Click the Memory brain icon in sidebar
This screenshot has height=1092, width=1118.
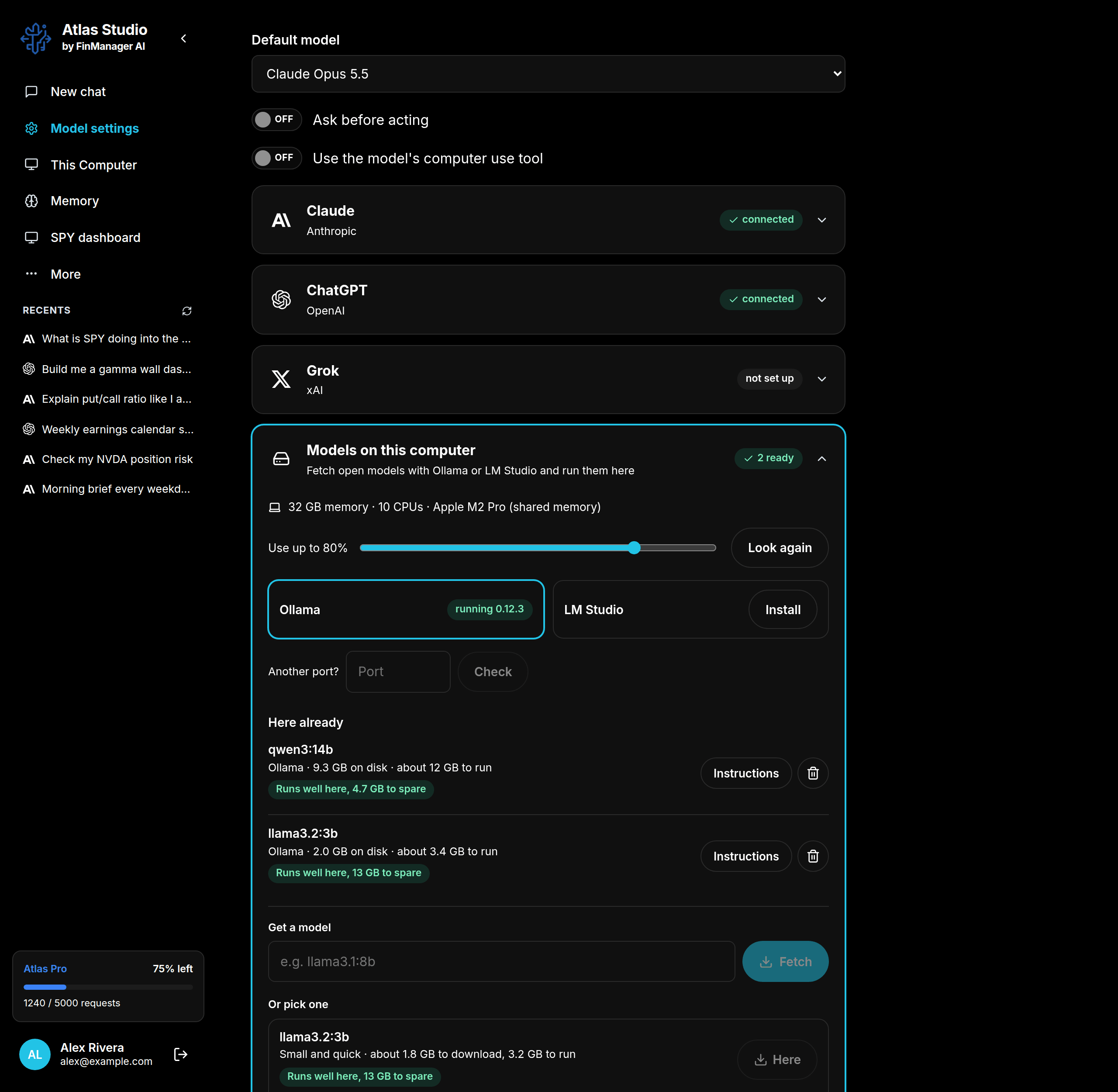pos(31,201)
